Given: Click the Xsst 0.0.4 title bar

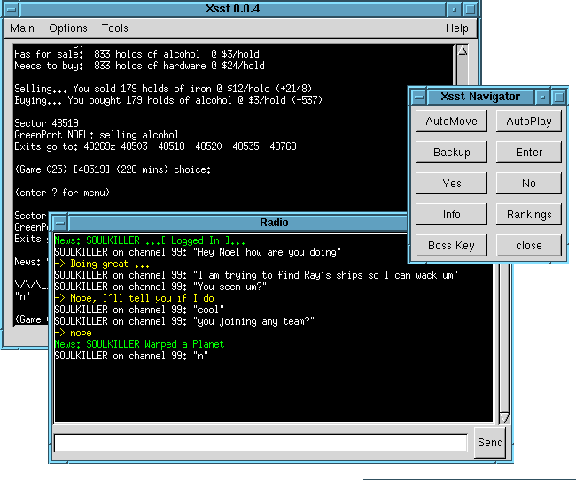Looking at the screenshot, I should coord(233,9).
